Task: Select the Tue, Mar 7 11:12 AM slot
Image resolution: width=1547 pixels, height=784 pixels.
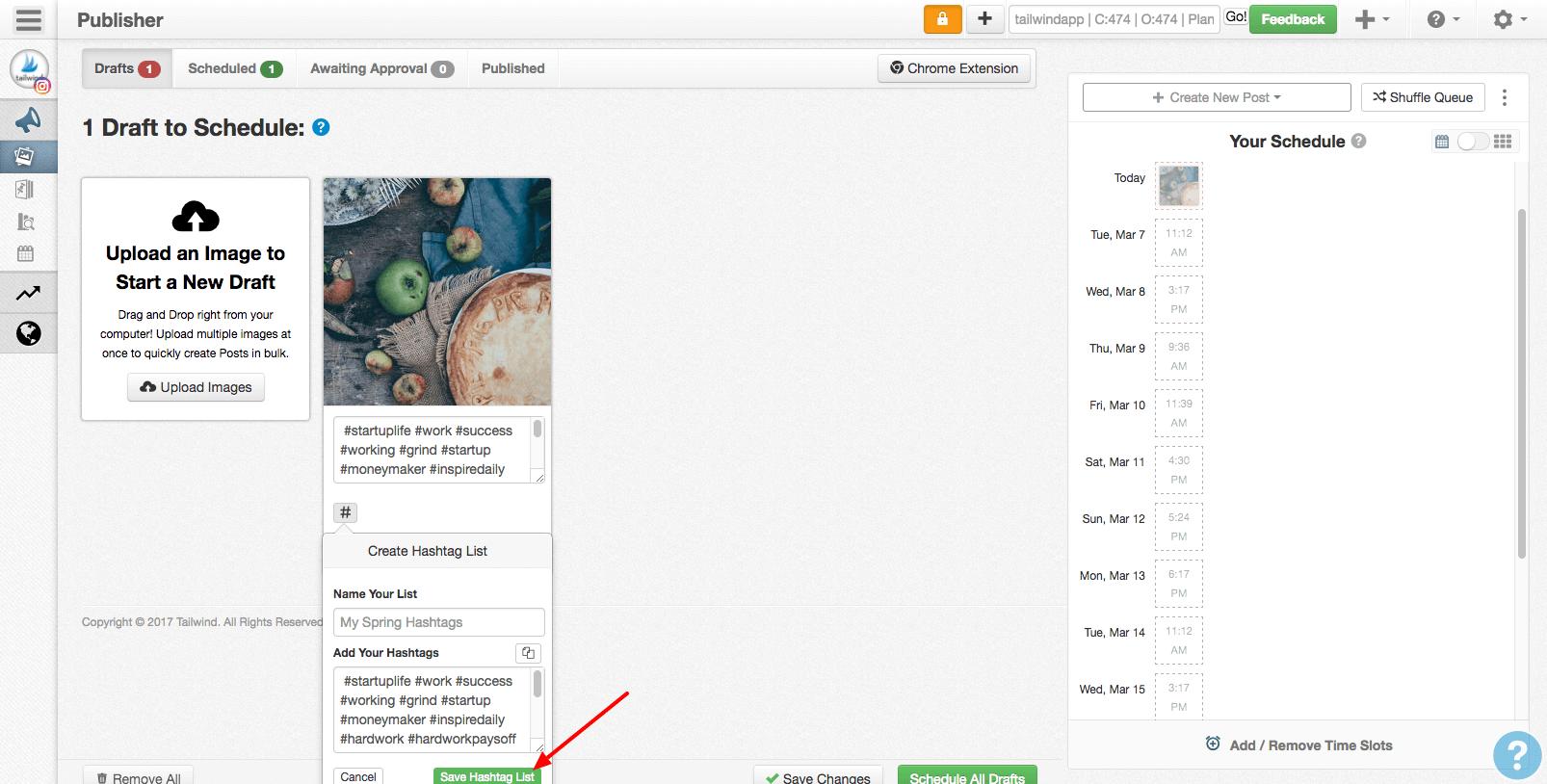Action: (x=1179, y=243)
